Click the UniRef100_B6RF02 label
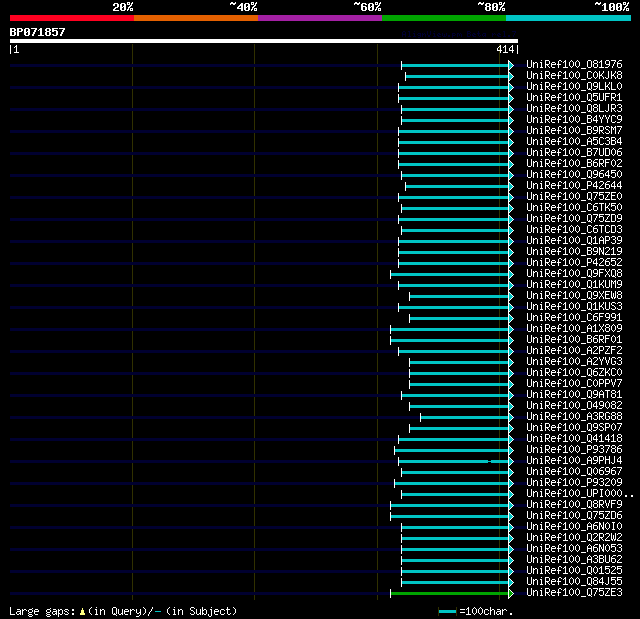Screen dimensions: 640x619 click(x=574, y=164)
